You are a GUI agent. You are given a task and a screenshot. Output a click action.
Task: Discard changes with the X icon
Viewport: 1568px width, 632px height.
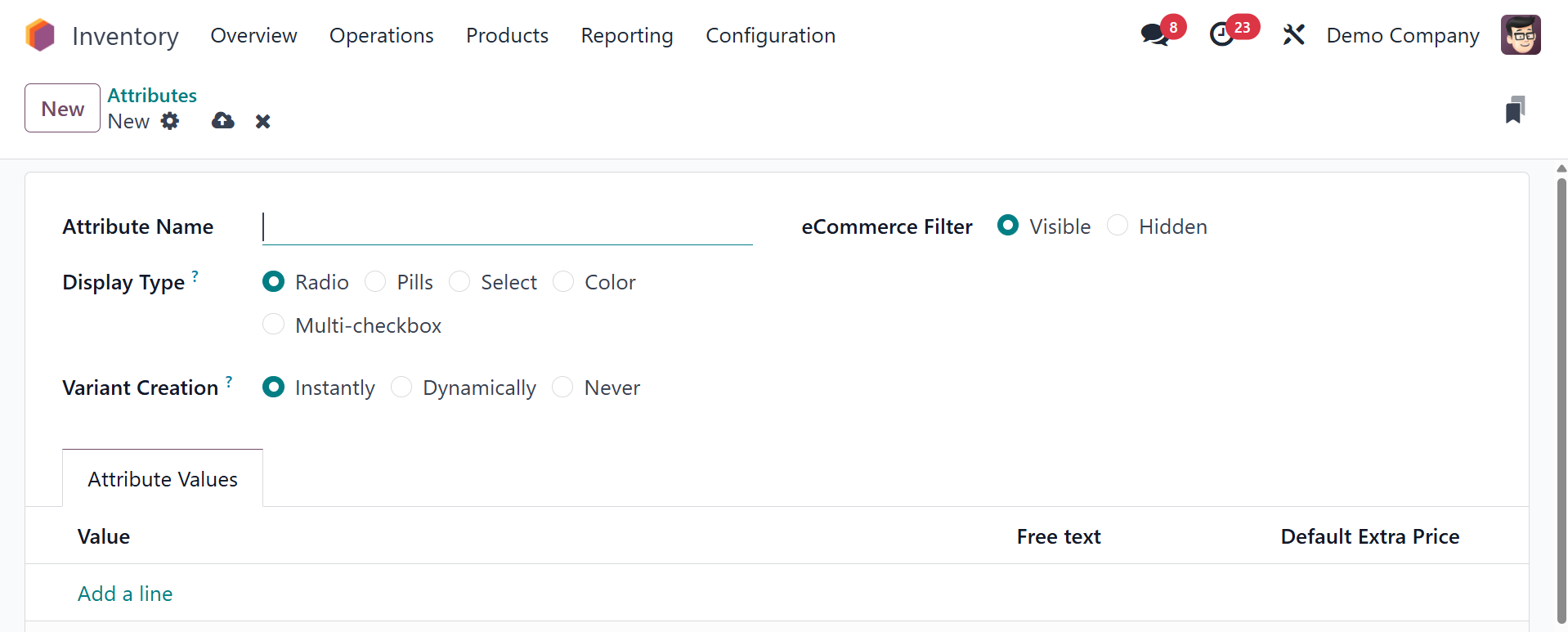point(262,122)
